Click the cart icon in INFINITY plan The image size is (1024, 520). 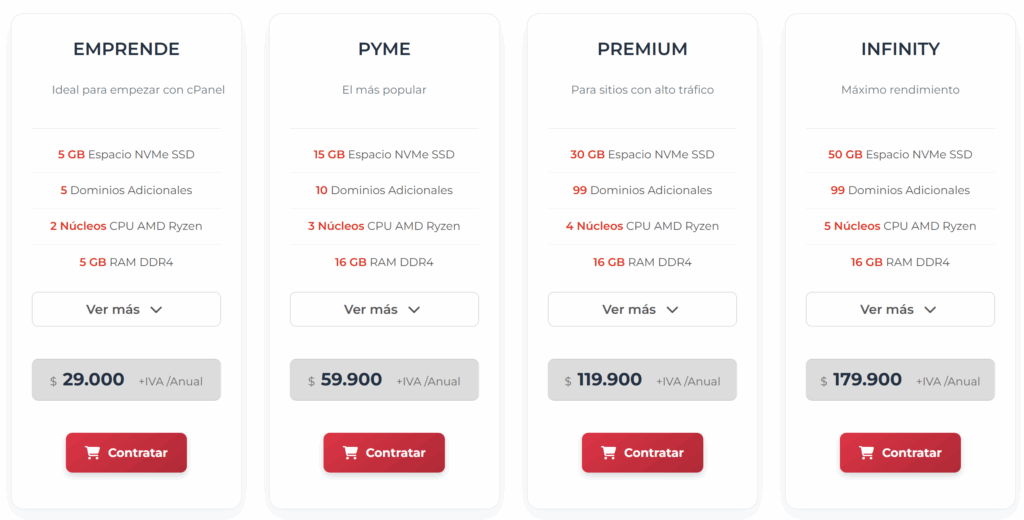pyautogui.click(x=867, y=453)
